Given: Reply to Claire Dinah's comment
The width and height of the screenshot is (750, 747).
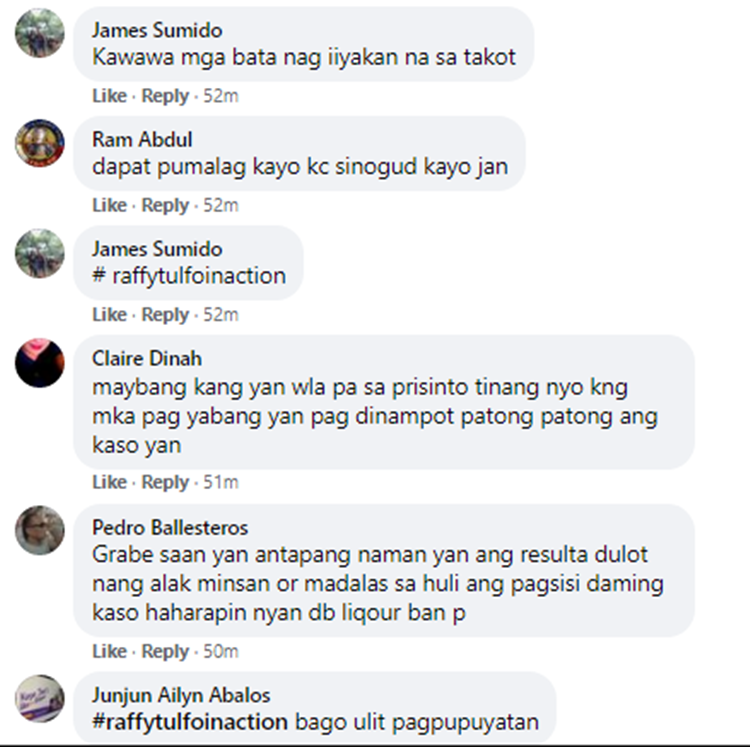Looking at the screenshot, I should coord(165,483).
